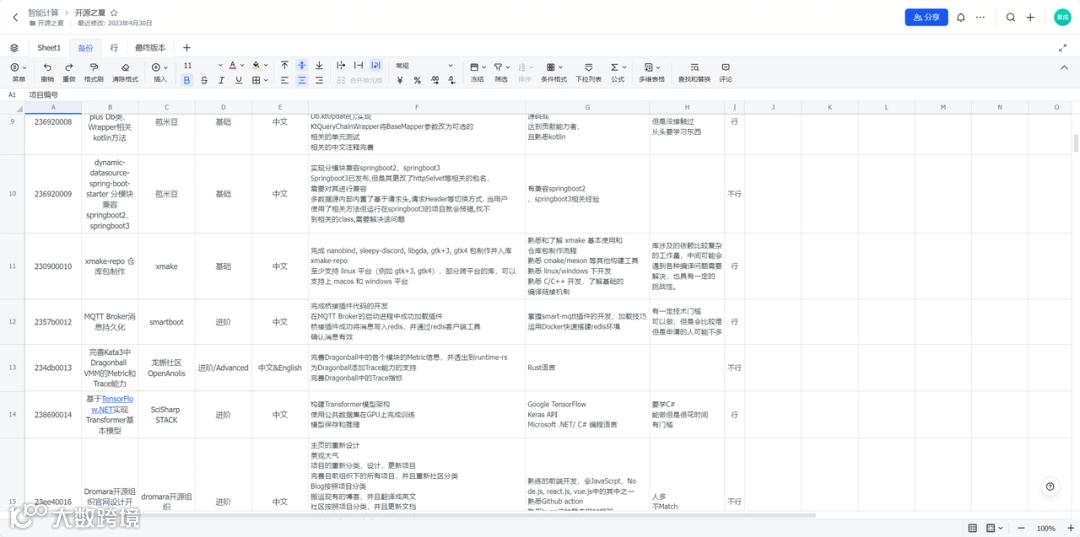
Task: Open the 菜单 dropdown
Action: [x=19, y=72]
